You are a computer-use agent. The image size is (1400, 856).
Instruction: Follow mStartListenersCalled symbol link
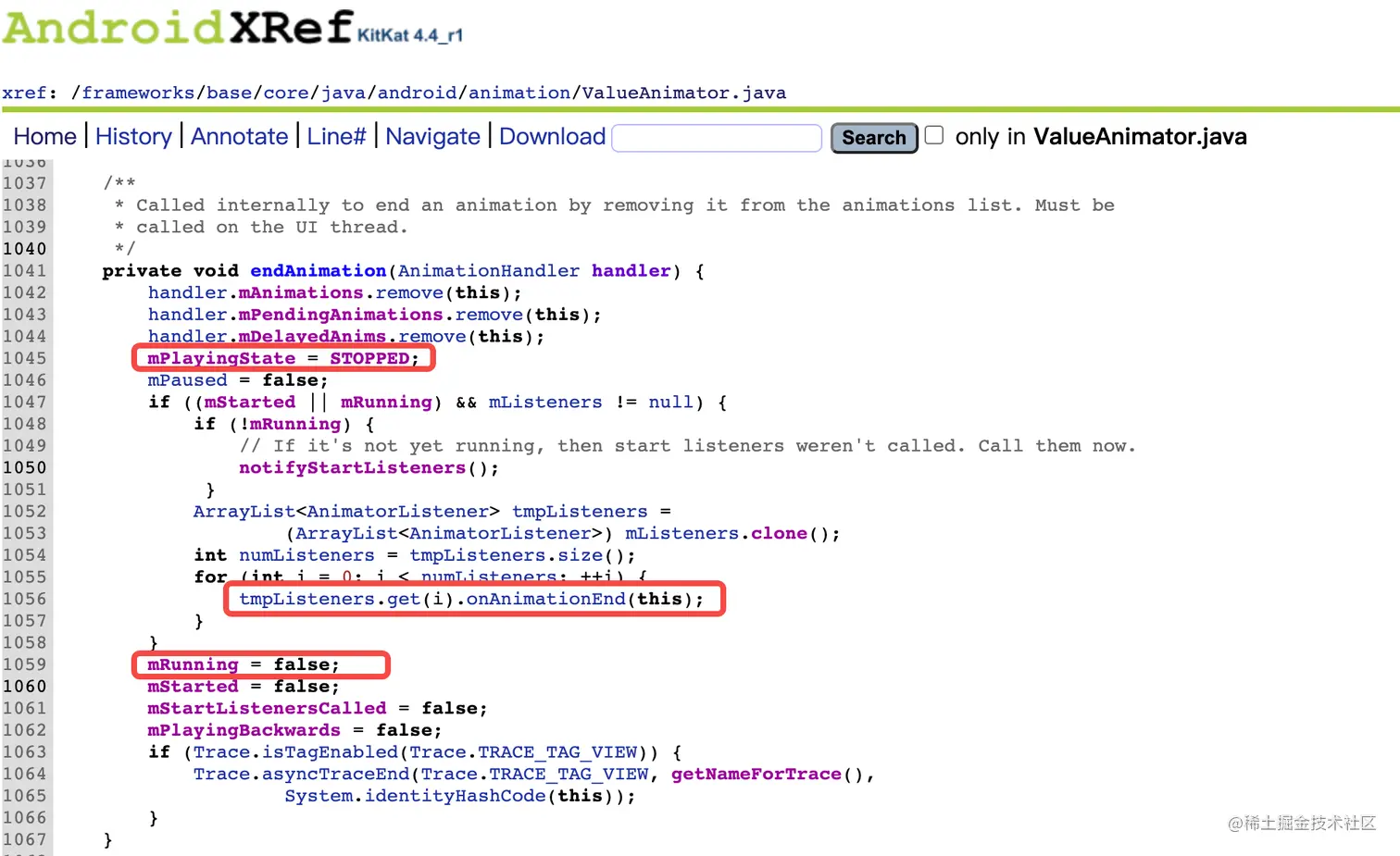coord(267,709)
